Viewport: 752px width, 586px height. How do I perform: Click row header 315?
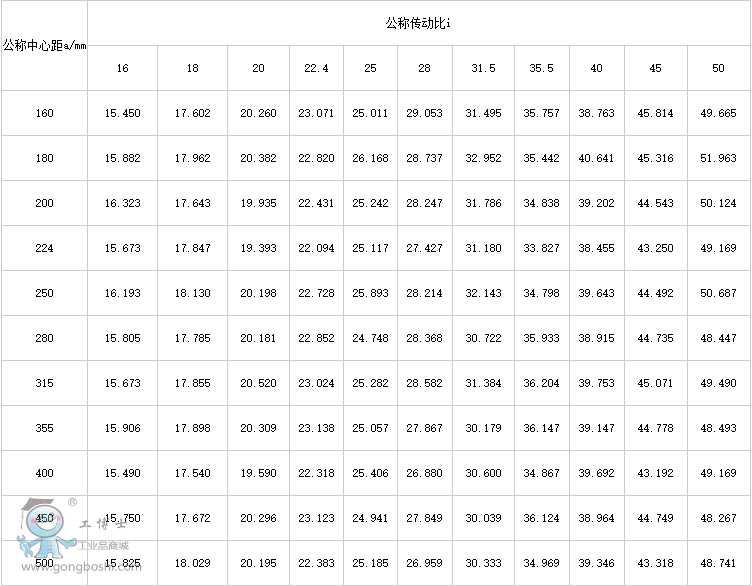(44, 383)
